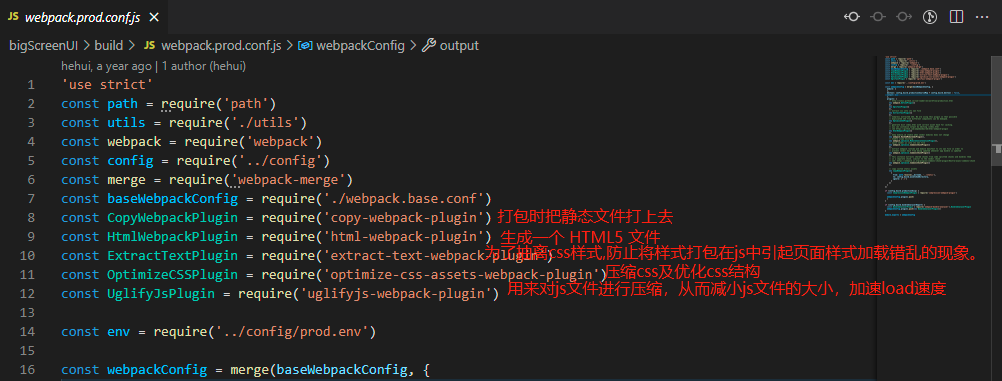Screen dimensions: 1002x381
Task: Open webpackConfig symbol breadcrumb
Action: coord(360,45)
